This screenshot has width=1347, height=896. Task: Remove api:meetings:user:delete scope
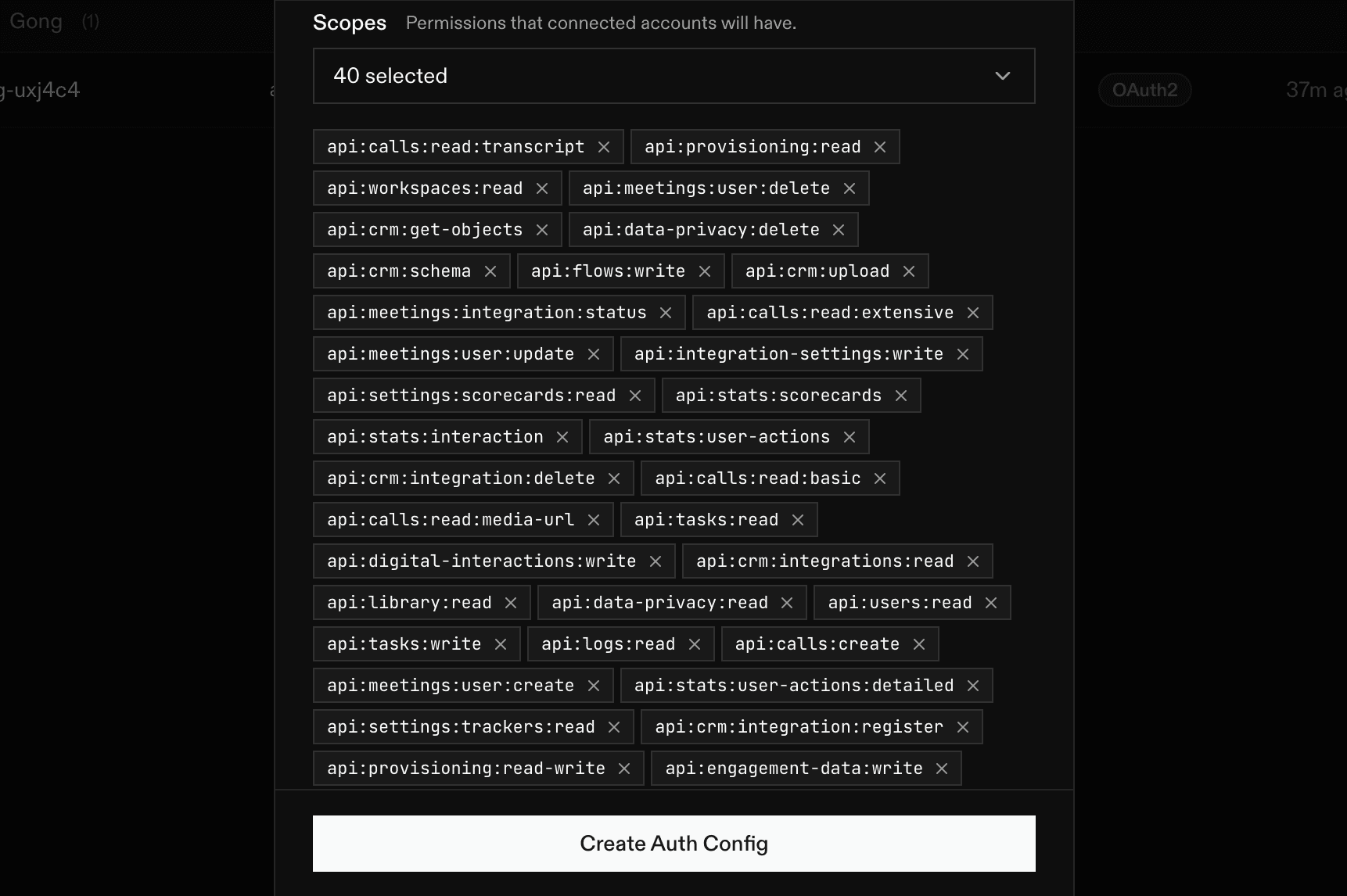pos(850,188)
